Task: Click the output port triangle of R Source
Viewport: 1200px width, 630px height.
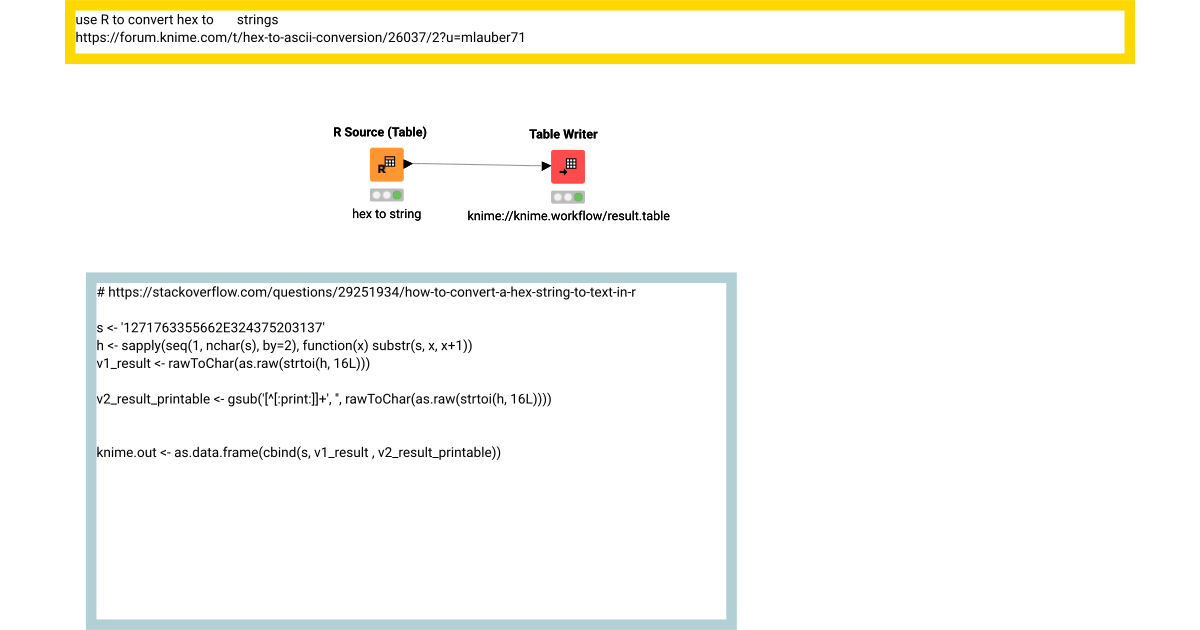Action: [x=407, y=164]
